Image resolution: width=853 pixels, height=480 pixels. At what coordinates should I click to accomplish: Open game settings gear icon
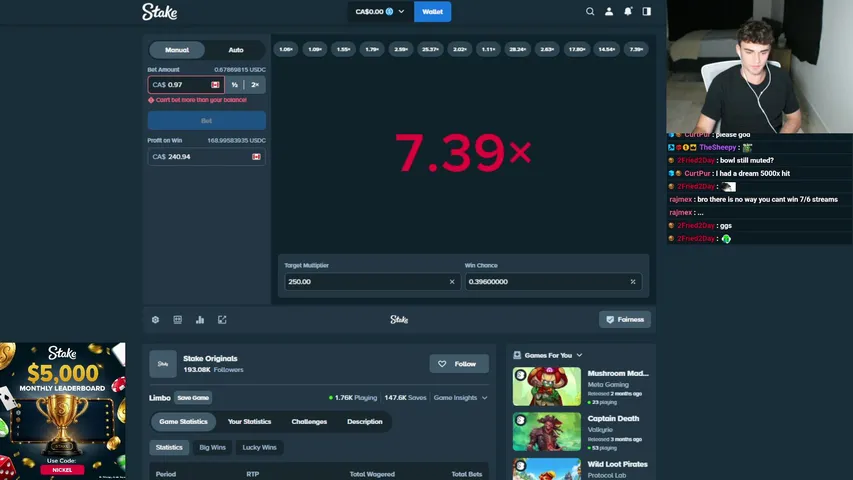(156, 319)
